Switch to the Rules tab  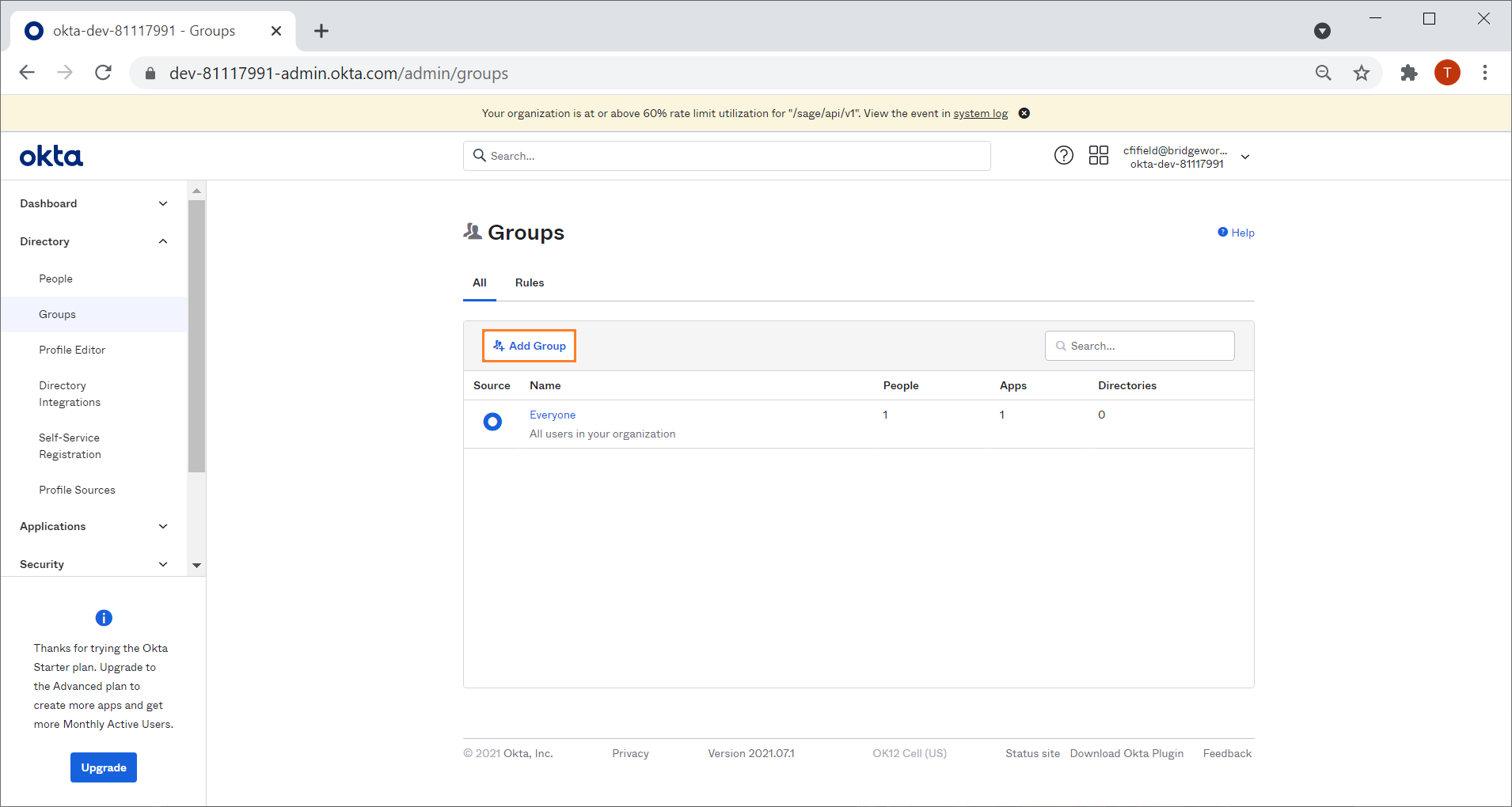click(x=530, y=282)
